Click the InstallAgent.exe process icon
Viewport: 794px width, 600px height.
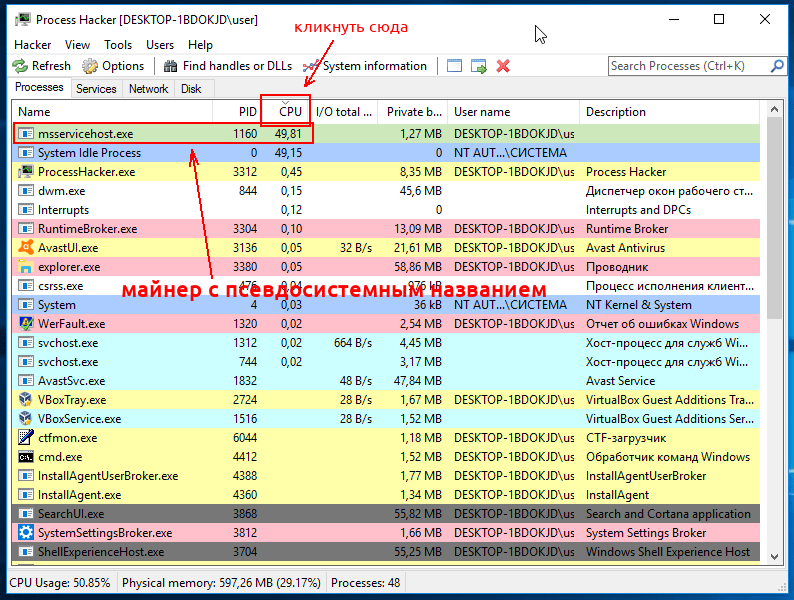(x=26, y=495)
